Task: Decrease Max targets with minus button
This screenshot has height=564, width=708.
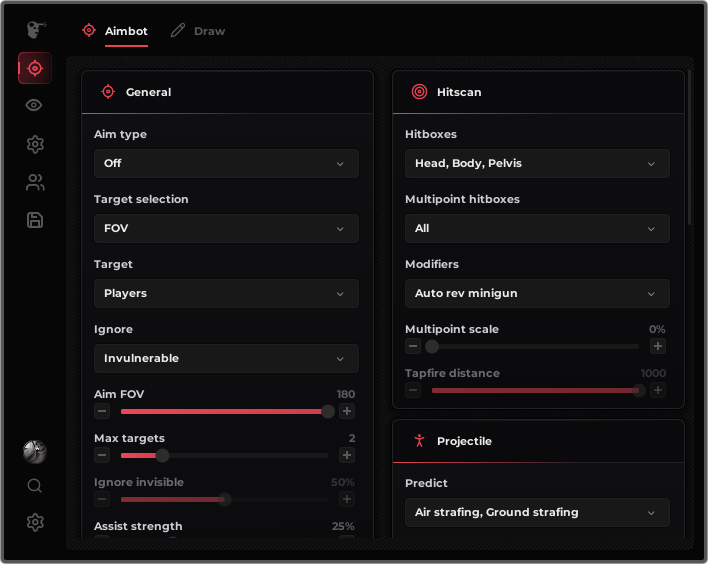Action: (102, 455)
